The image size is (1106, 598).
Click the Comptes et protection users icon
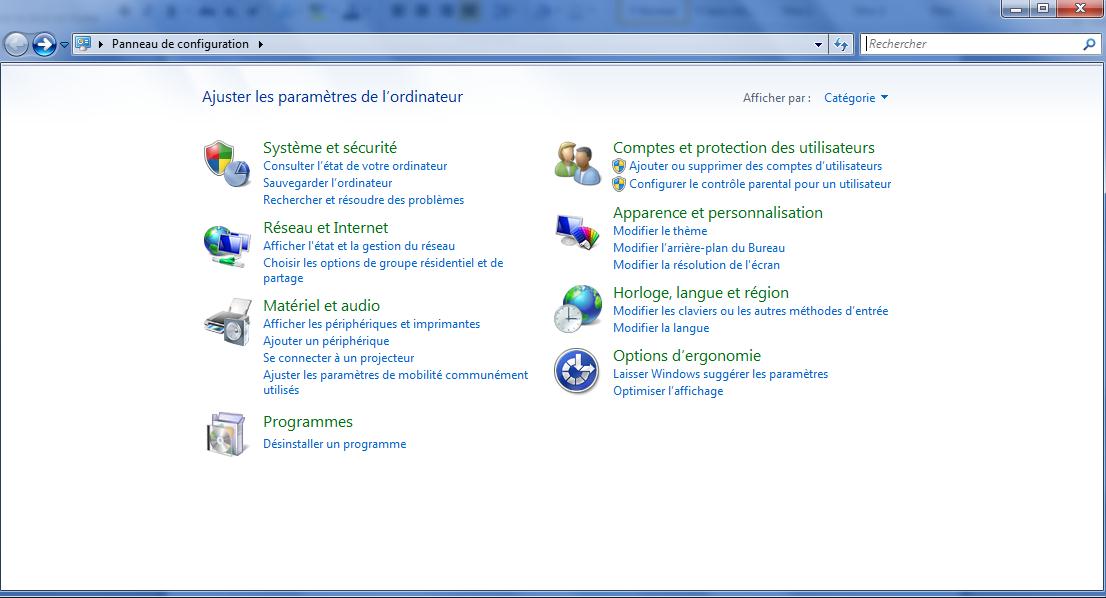click(577, 162)
